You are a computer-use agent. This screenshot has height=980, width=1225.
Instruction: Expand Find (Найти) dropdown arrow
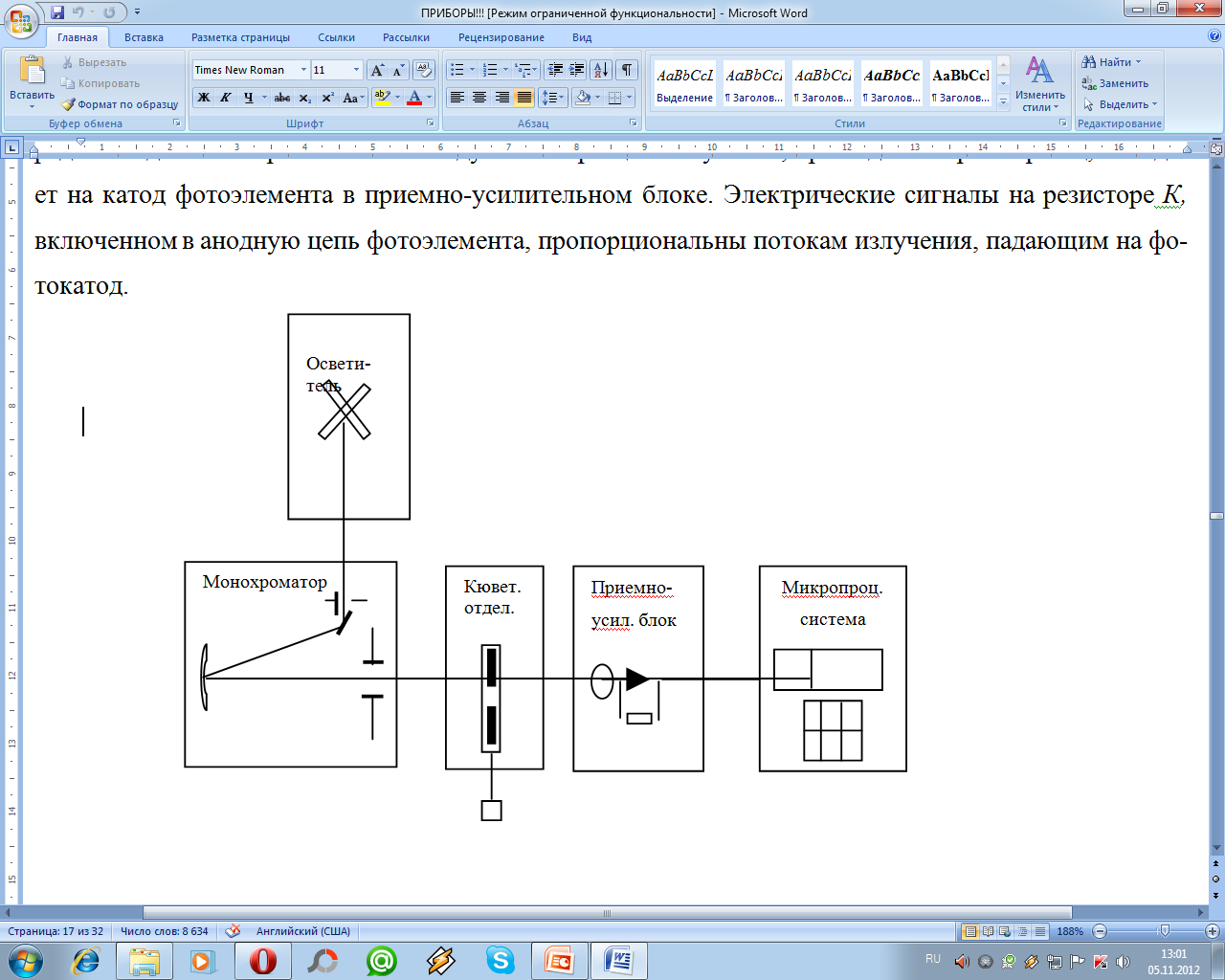pyautogui.click(x=1138, y=62)
